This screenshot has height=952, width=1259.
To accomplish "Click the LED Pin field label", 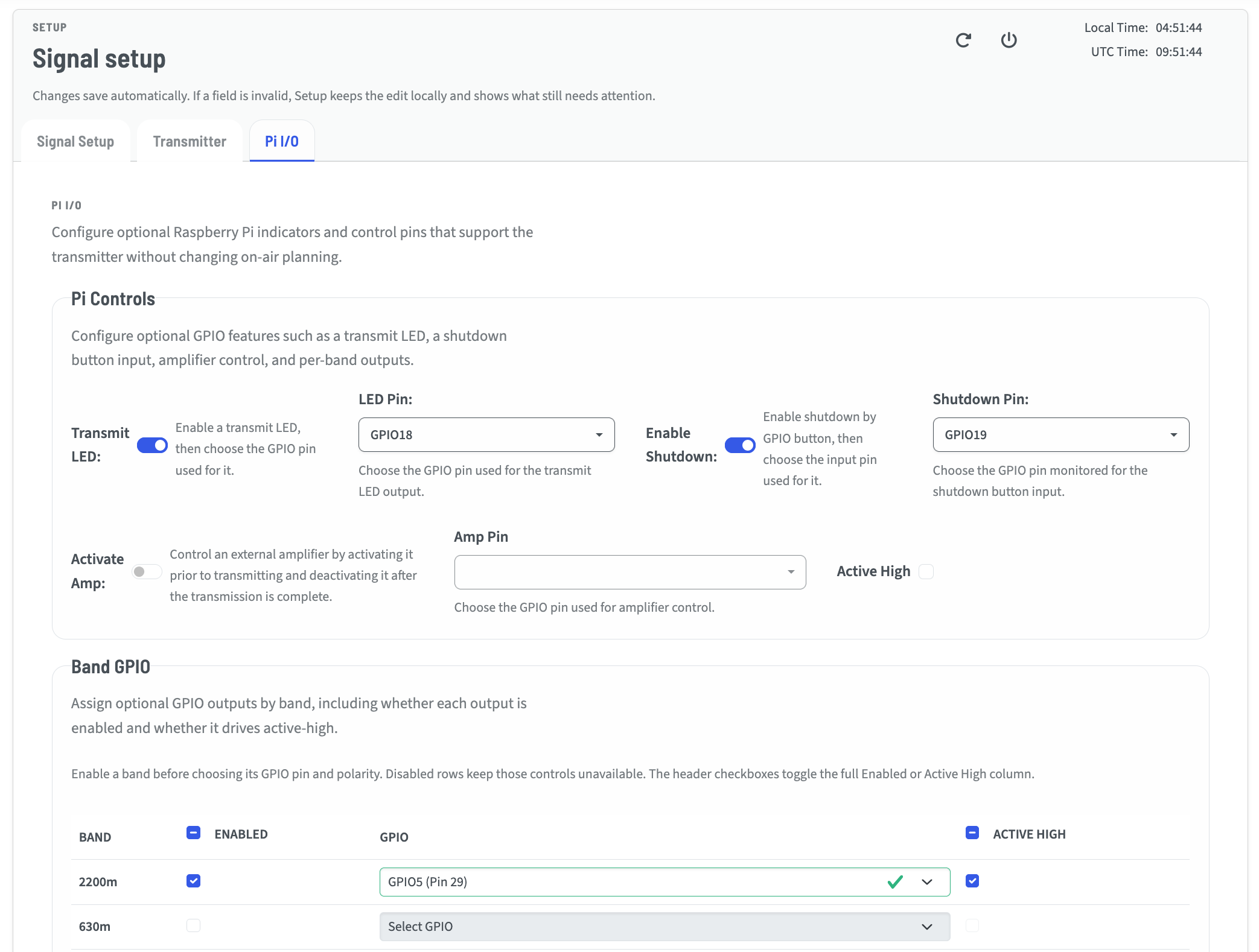I will tap(386, 399).
